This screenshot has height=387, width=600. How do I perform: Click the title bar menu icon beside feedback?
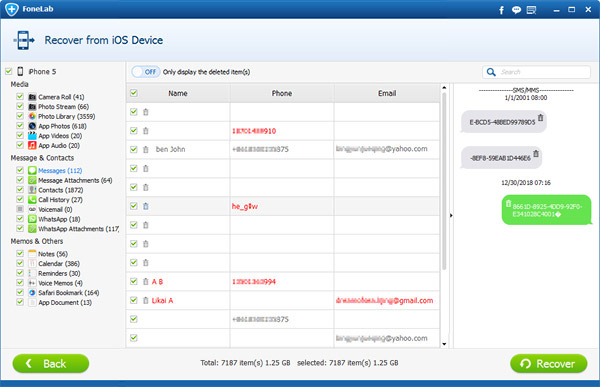[531, 10]
